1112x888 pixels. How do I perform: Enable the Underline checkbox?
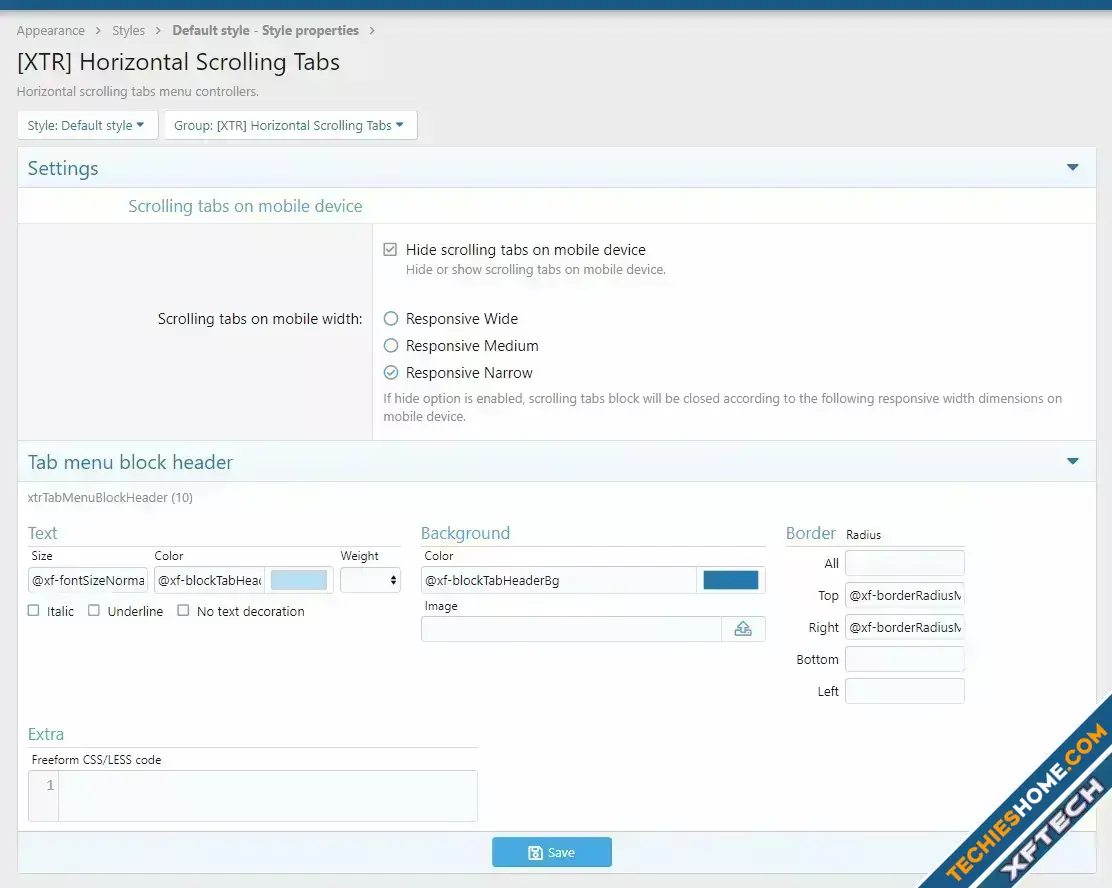pyautogui.click(x=94, y=611)
